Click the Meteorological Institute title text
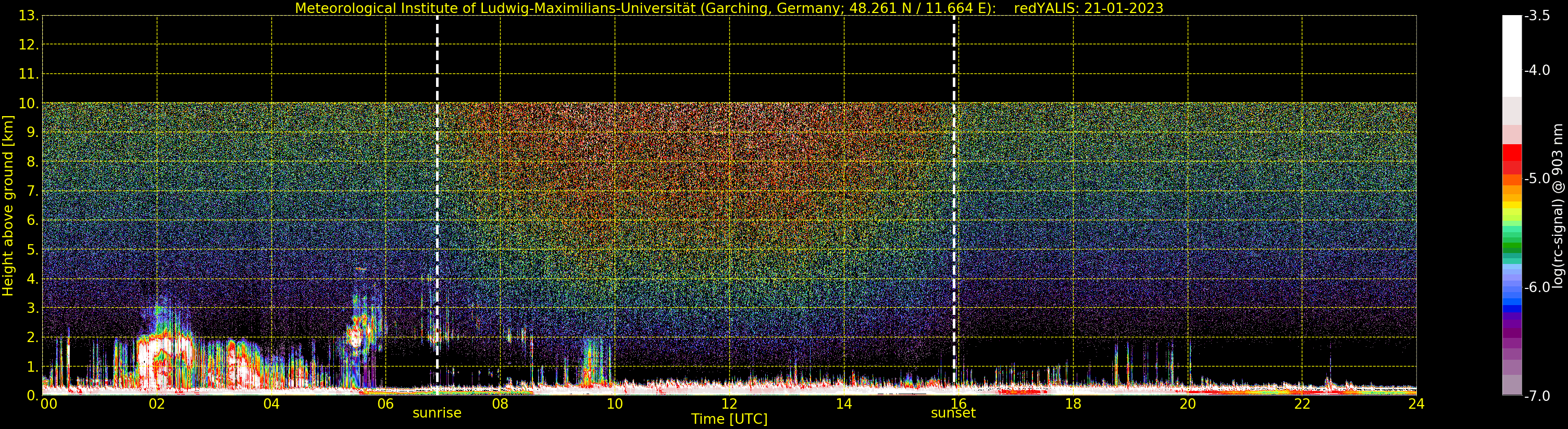 click(x=646, y=8)
